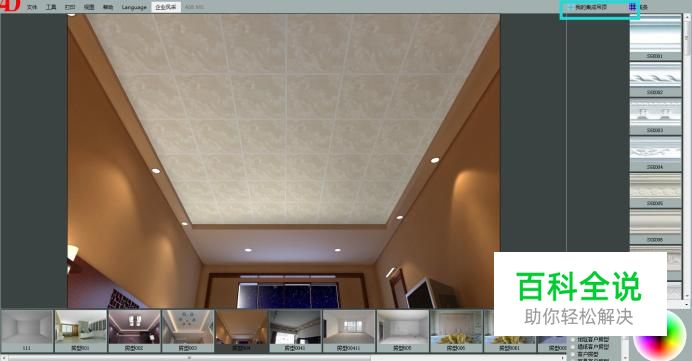Click the grid icon in top-right header
692x361 pixels.
tap(632, 7)
